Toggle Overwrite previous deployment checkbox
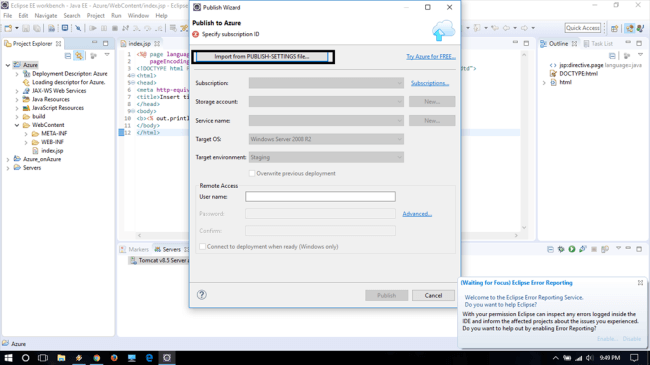This screenshot has width=650, height=365. 252,173
